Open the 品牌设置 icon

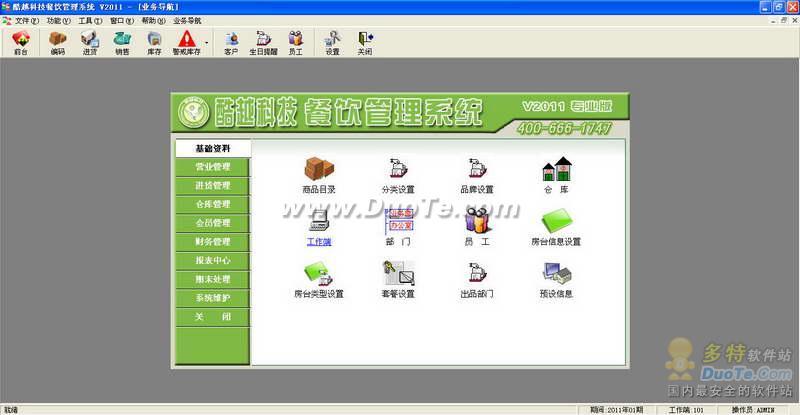click(x=477, y=168)
